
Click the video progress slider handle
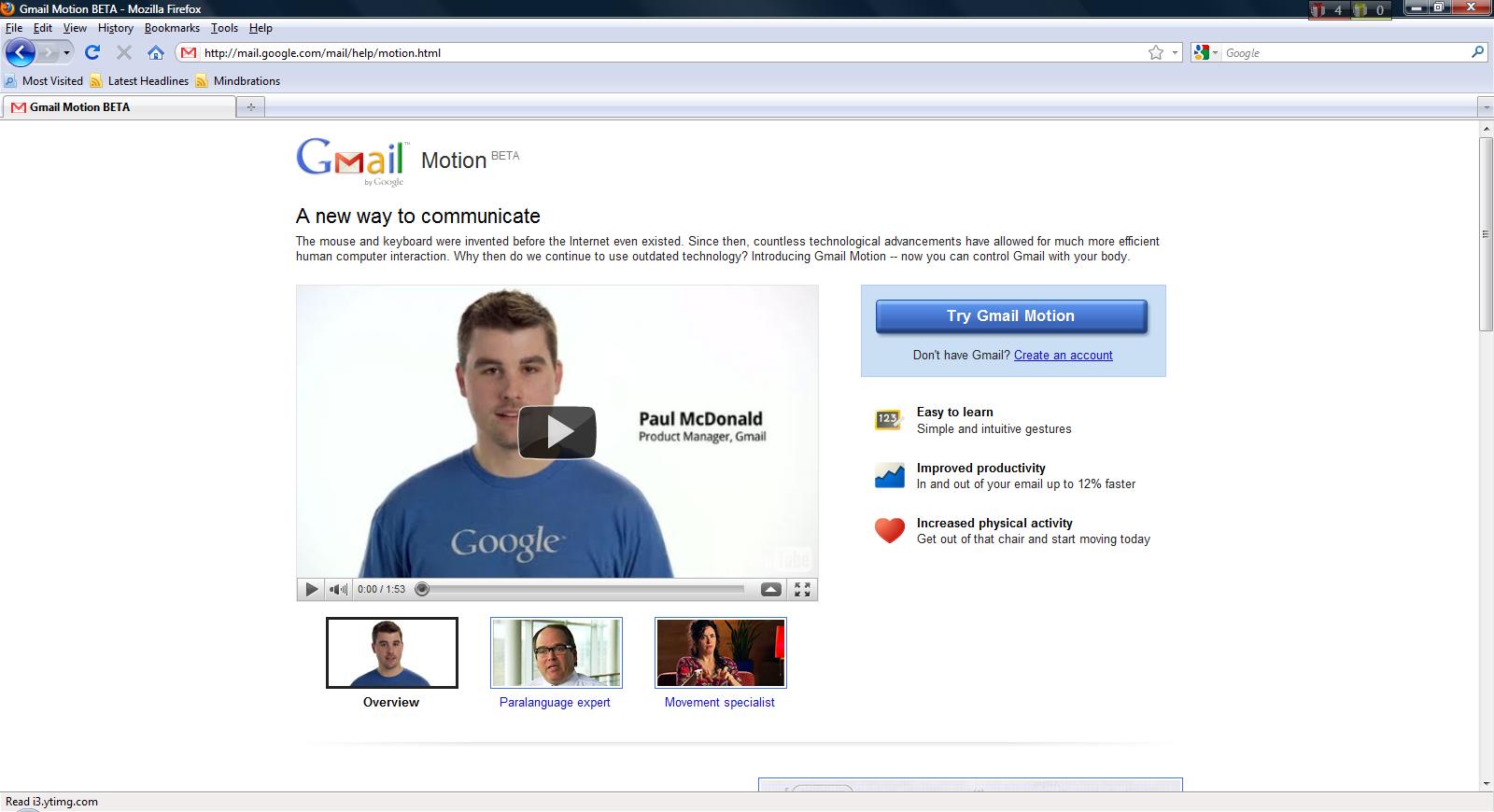(x=422, y=589)
